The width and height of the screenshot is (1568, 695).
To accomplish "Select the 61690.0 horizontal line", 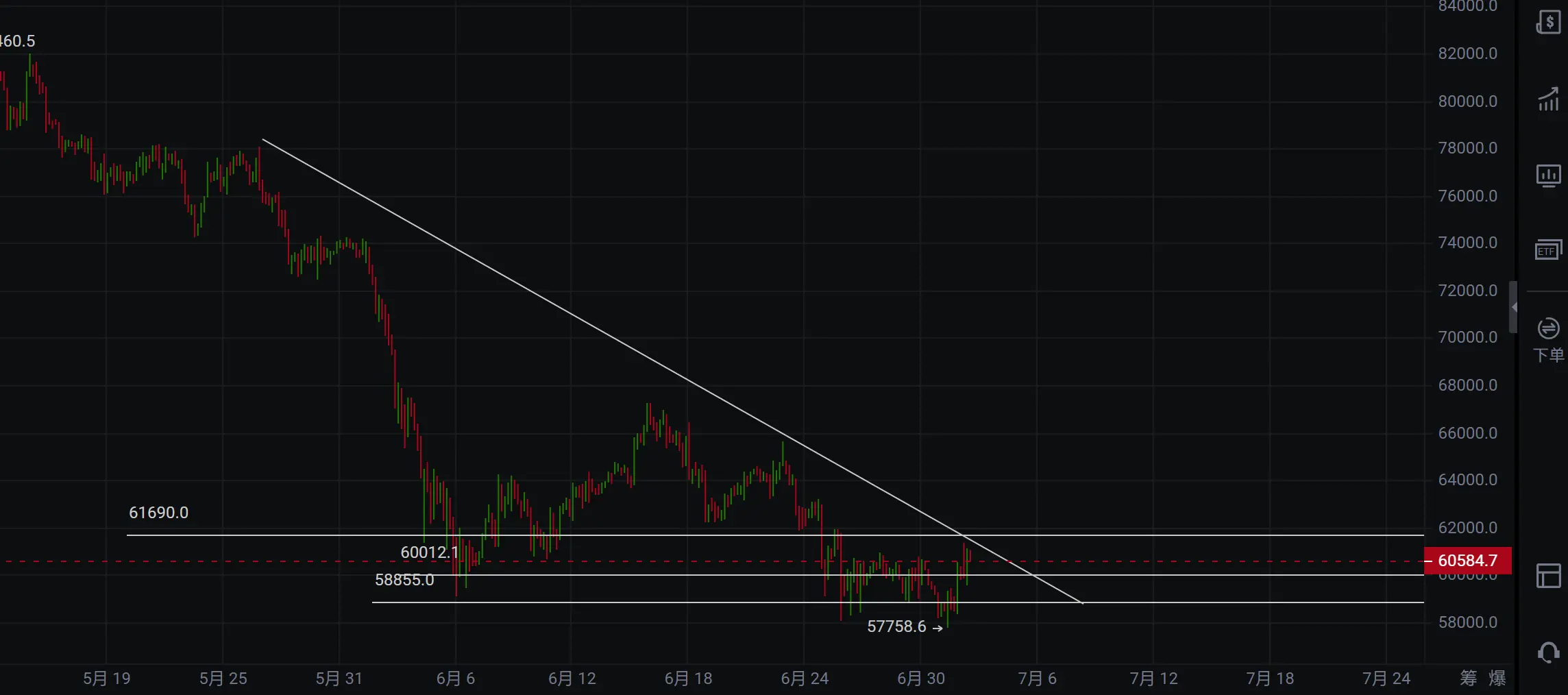I will (x=775, y=535).
